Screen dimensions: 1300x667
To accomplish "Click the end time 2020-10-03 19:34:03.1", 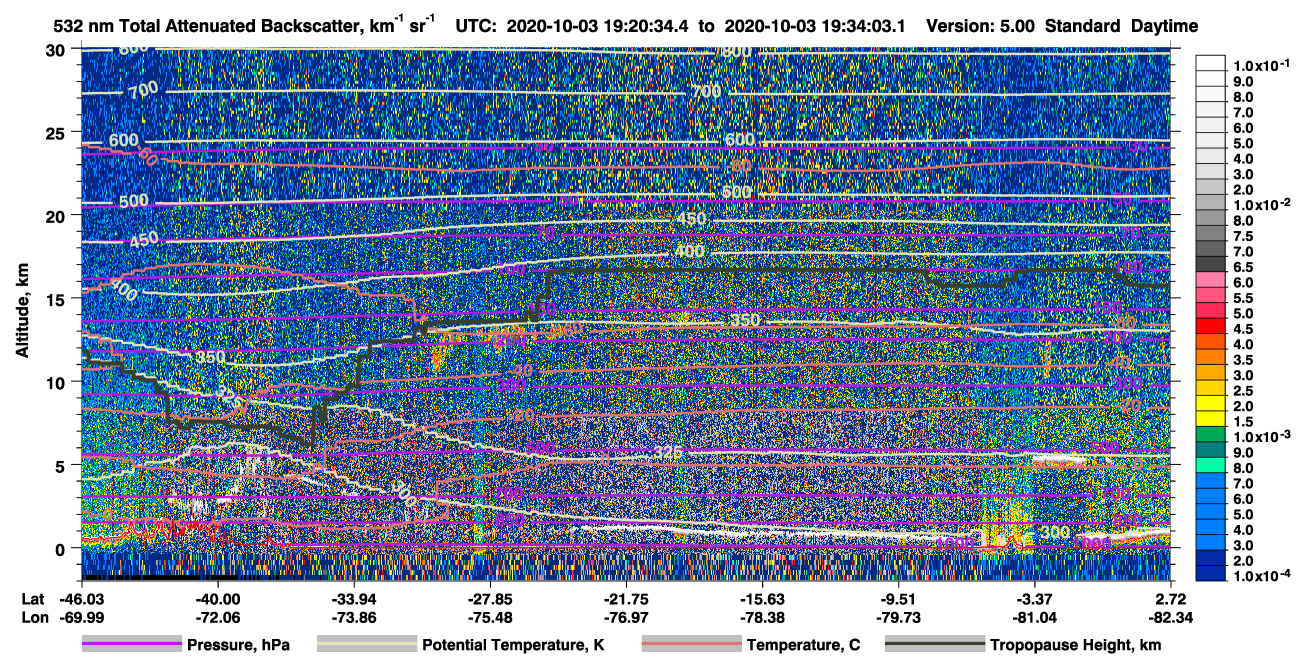I will (814, 27).
